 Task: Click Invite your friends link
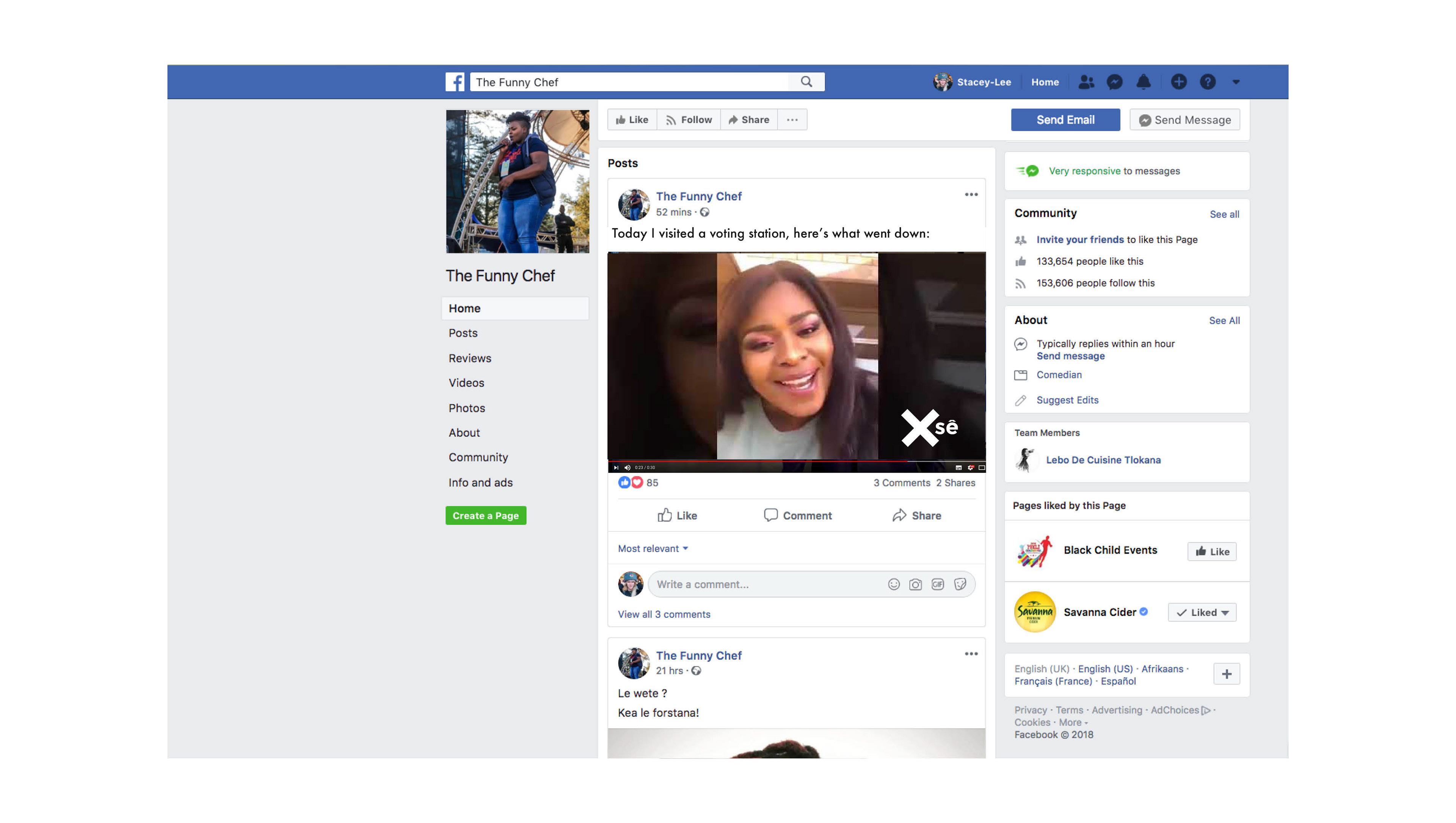coord(1080,240)
